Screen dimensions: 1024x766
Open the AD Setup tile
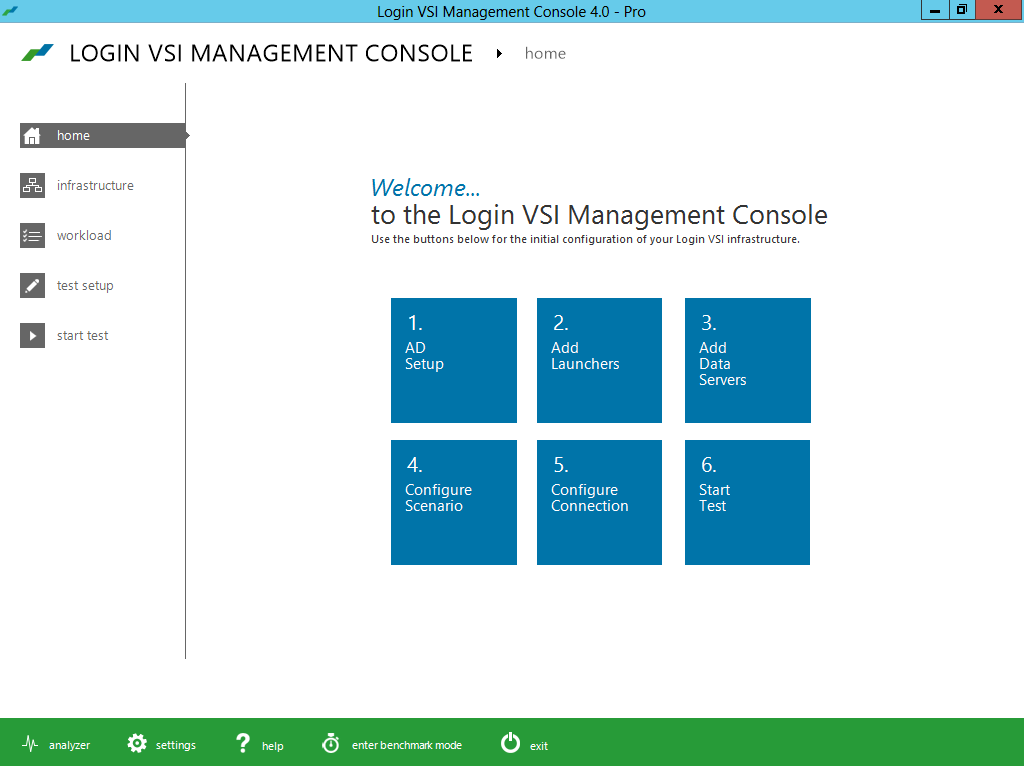[453, 360]
